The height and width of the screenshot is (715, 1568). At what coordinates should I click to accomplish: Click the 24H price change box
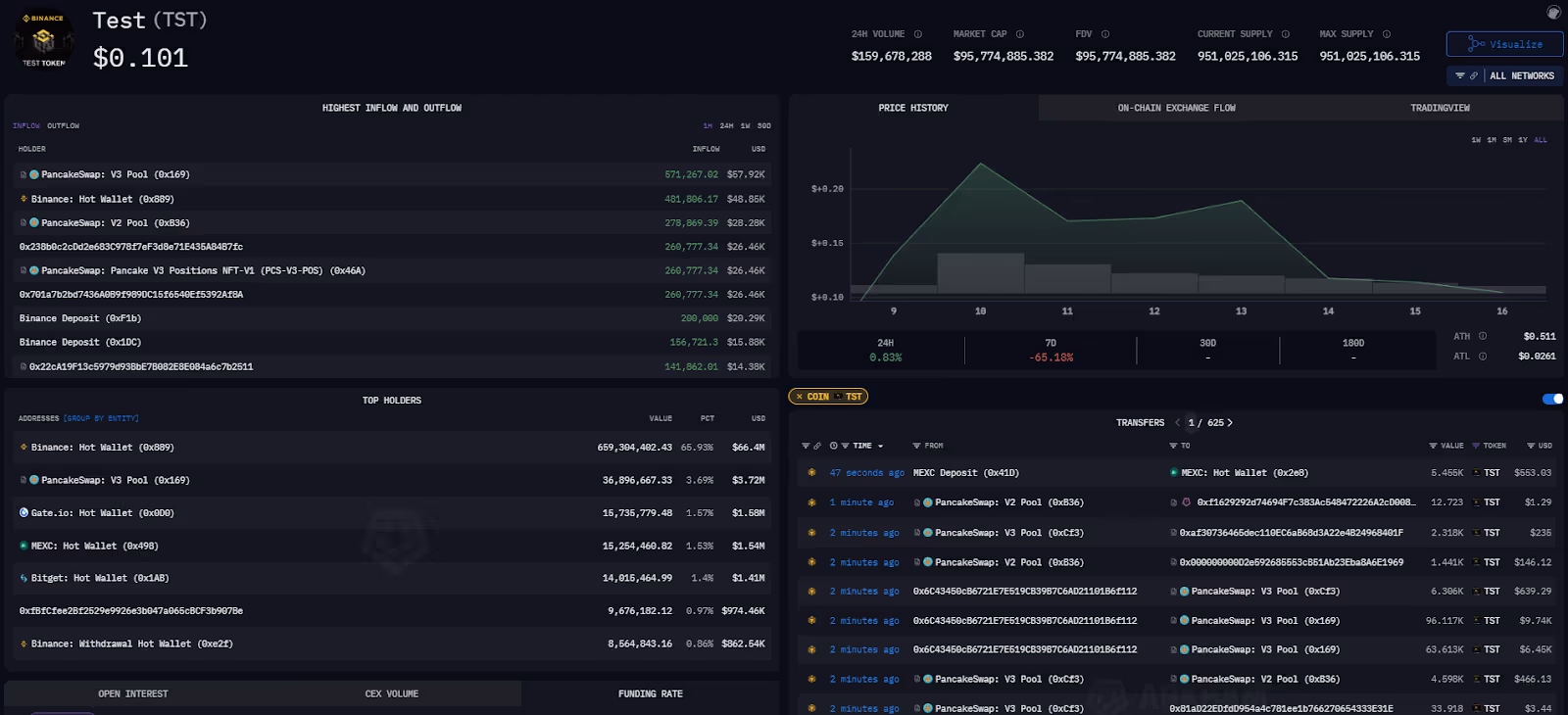(x=885, y=350)
